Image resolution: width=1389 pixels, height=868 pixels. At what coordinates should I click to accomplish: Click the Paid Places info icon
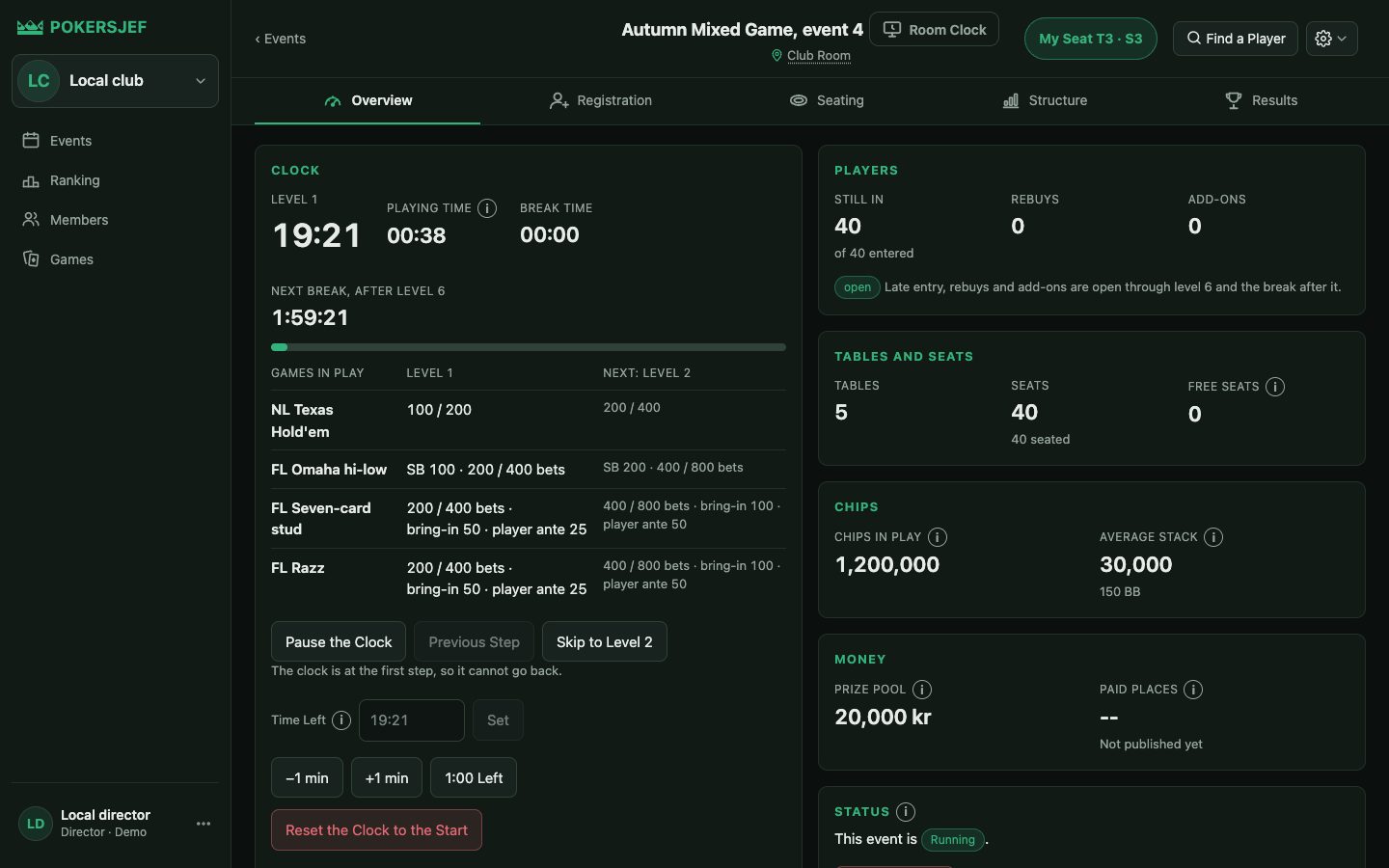[x=1193, y=690]
